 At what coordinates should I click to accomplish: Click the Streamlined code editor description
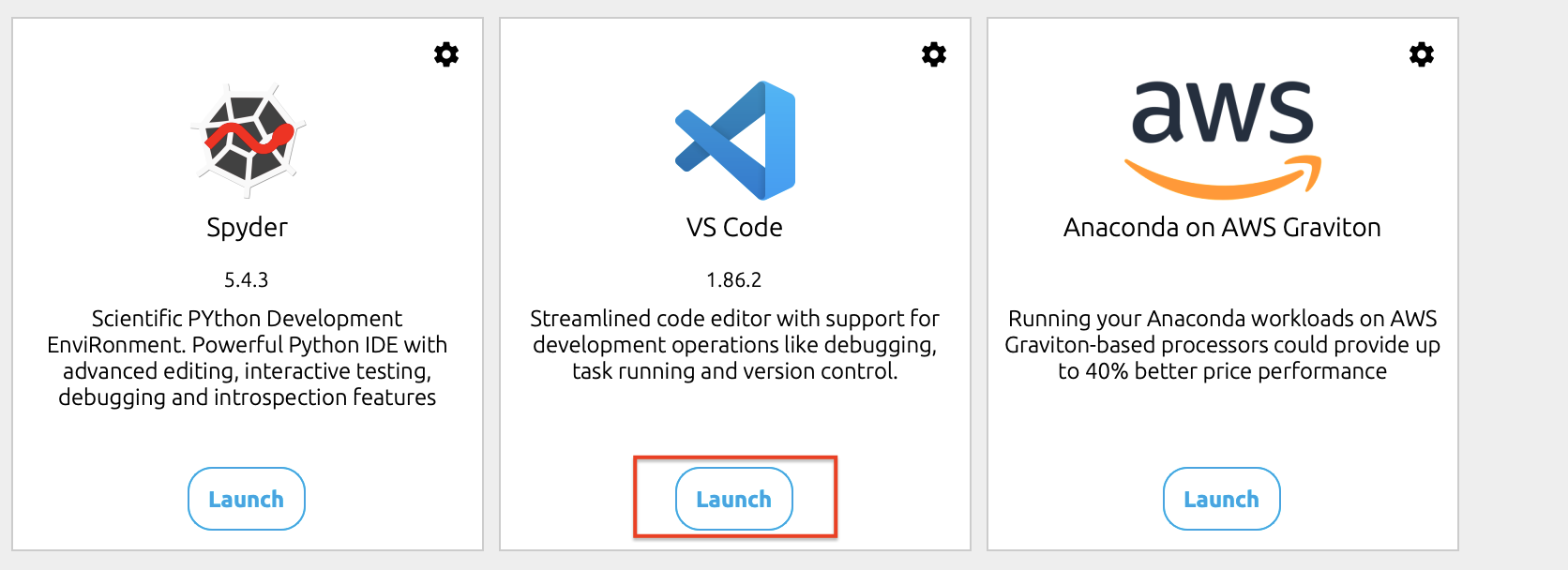click(x=735, y=345)
